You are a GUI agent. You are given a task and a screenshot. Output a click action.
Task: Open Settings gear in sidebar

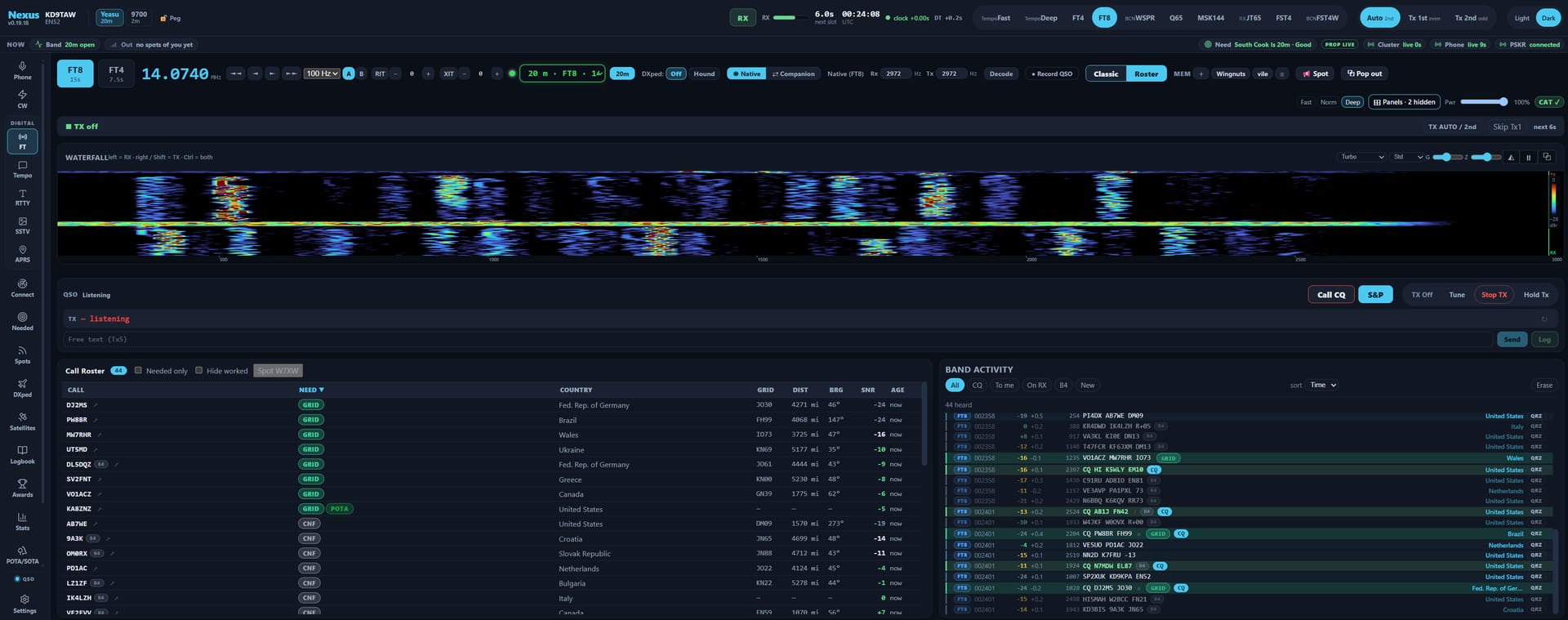click(x=24, y=604)
